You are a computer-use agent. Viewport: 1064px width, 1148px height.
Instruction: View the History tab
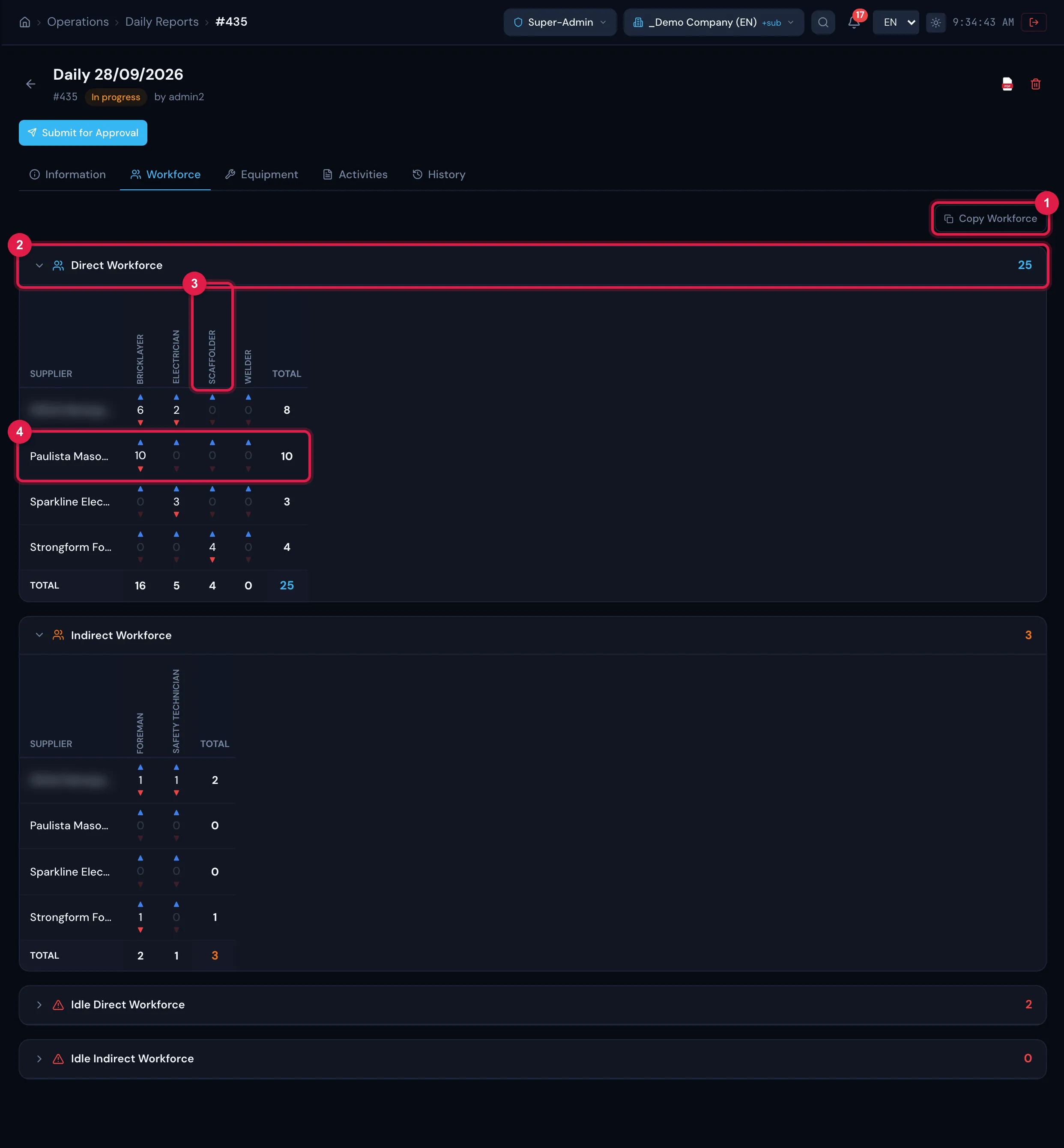coord(439,174)
